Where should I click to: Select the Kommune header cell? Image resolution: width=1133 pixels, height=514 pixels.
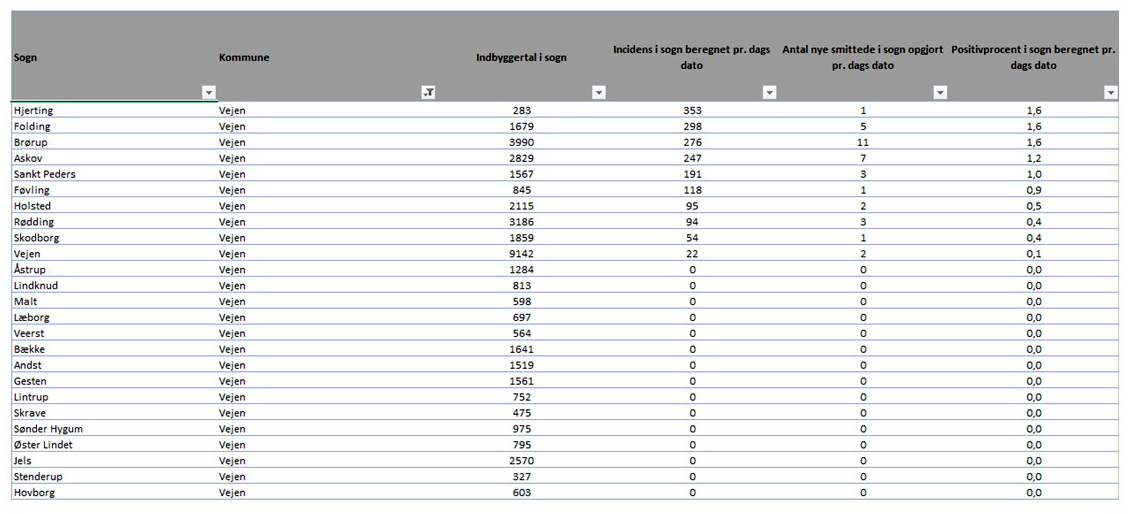326,57
